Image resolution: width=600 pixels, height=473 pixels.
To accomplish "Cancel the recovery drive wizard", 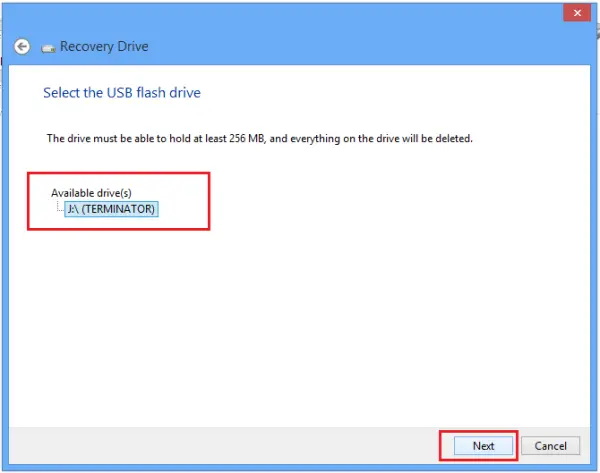I will tap(550, 446).
